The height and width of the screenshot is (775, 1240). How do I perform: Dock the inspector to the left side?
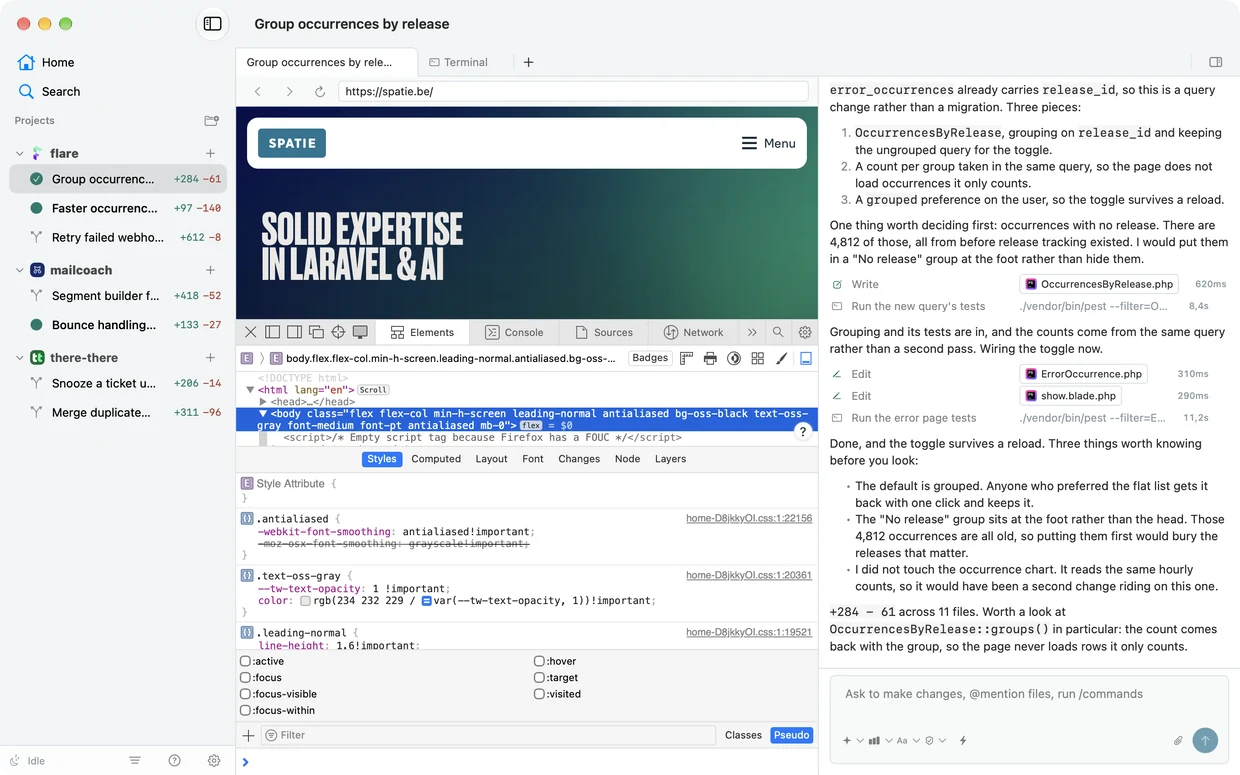[x=273, y=332]
